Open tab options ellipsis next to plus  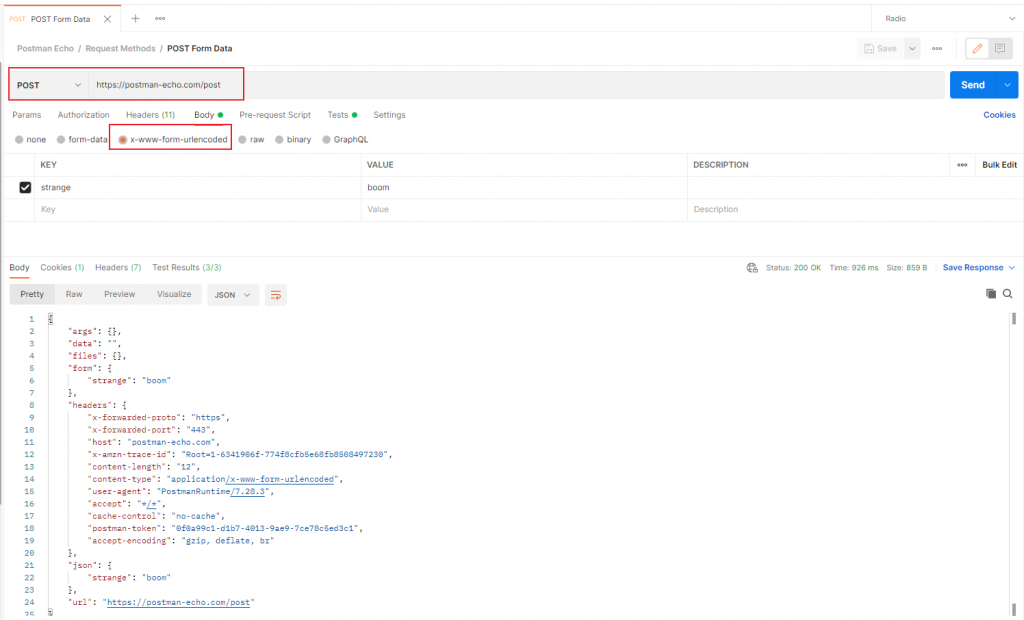coord(160,18)
